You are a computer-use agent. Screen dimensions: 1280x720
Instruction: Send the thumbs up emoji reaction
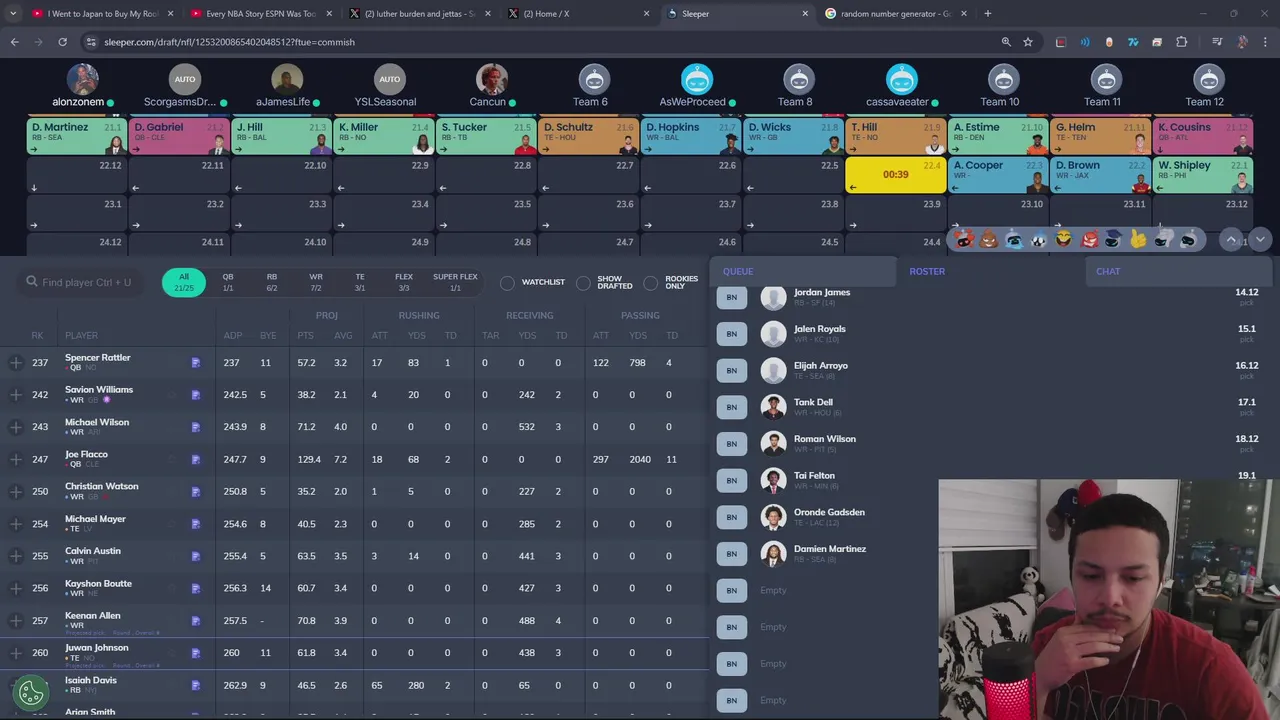pyautogui.click(x=1138, y=240)
